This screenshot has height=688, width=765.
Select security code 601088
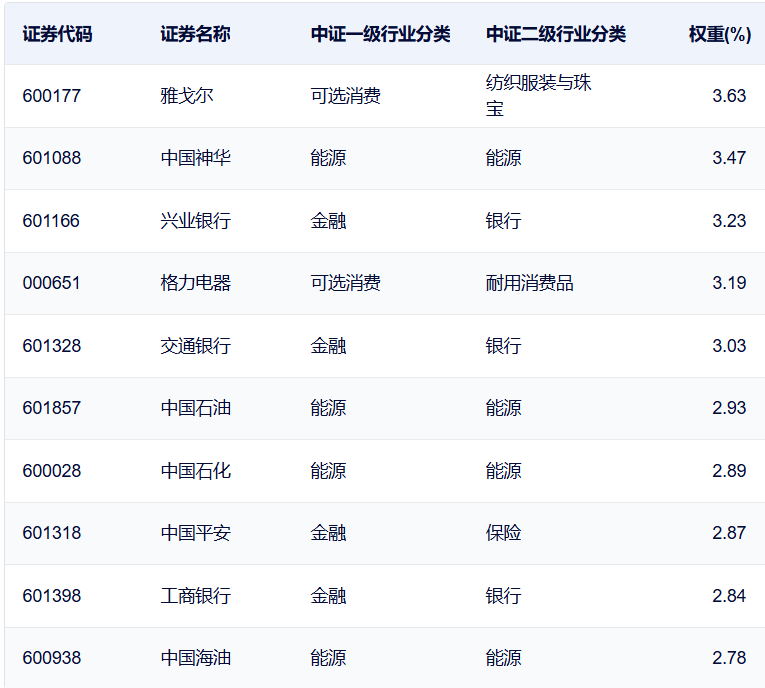[x=52, y=158]
